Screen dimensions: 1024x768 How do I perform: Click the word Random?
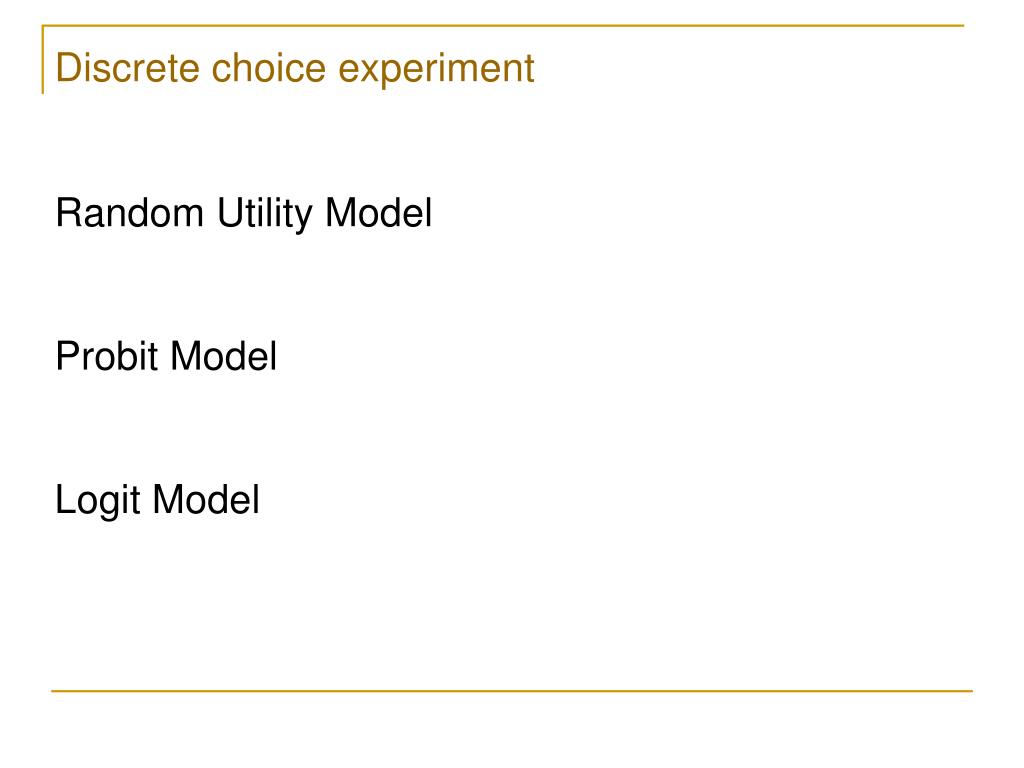[130, 213]
